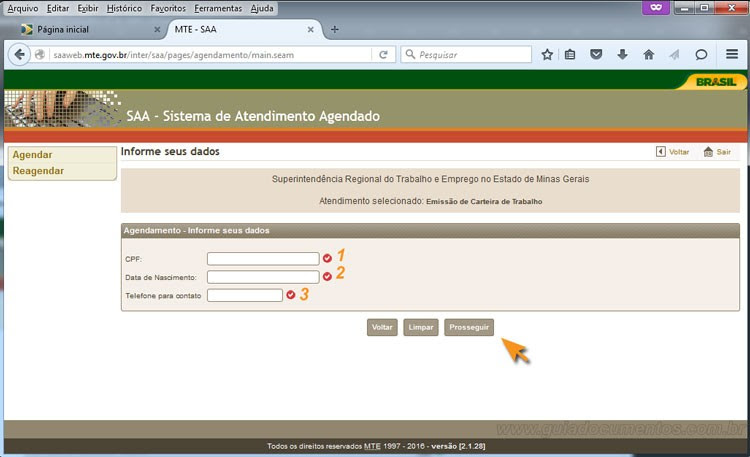Bookmark this page with the star icon

click(547, 55)
